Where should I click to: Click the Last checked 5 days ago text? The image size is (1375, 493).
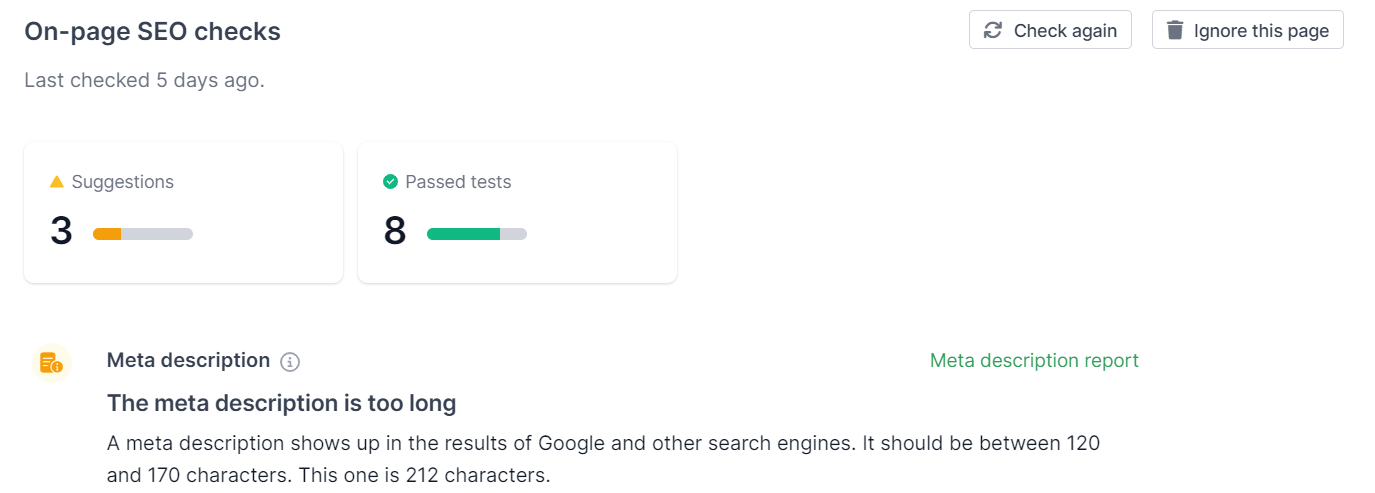[x=144, y=80]
